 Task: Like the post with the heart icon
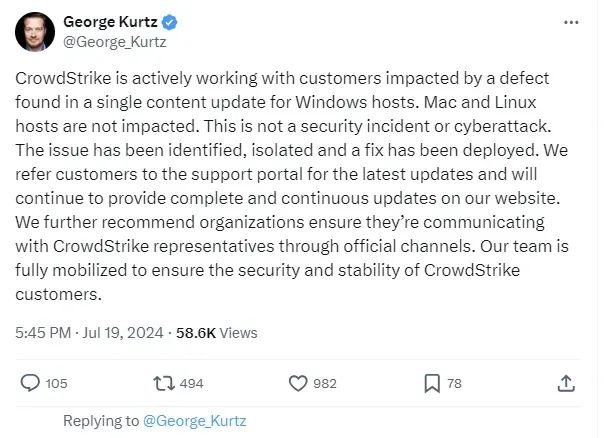tap(297, 382)
